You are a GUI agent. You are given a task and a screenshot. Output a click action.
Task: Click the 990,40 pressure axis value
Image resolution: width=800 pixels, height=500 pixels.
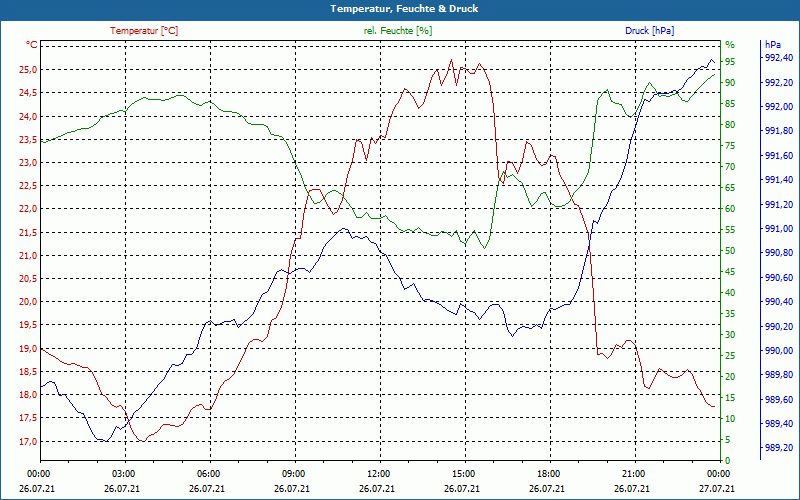click(x=779, y=302)
